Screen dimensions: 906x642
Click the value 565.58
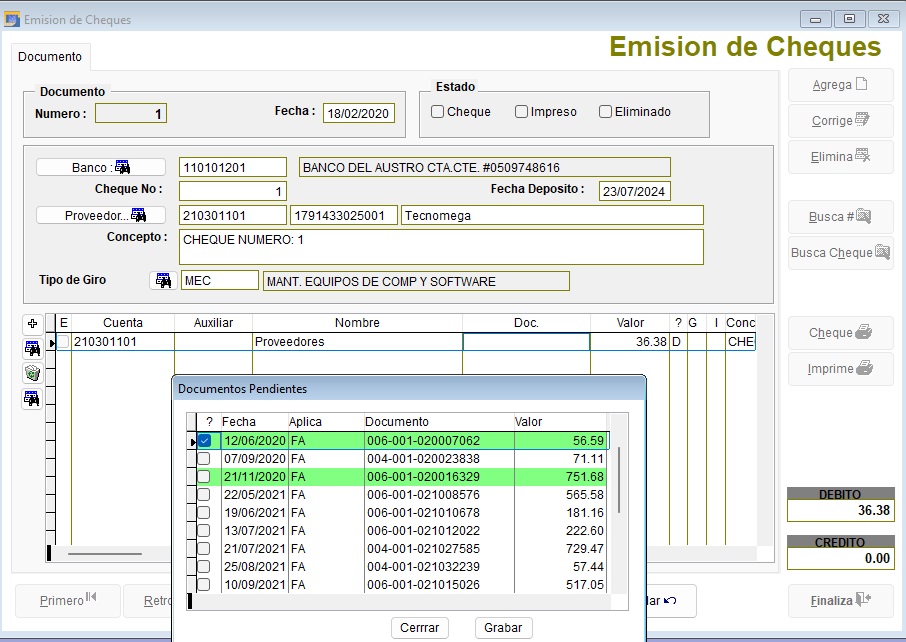click(585, 495)
